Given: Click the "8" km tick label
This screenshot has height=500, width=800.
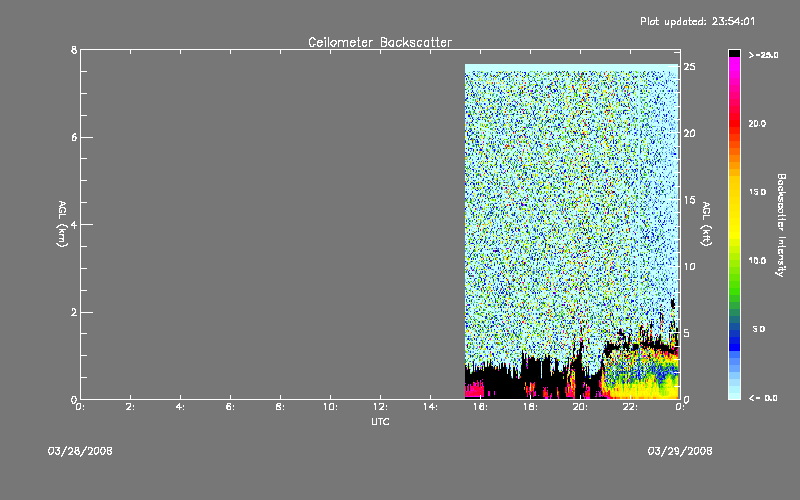Looking at the screenshot, I should (74, 50).
